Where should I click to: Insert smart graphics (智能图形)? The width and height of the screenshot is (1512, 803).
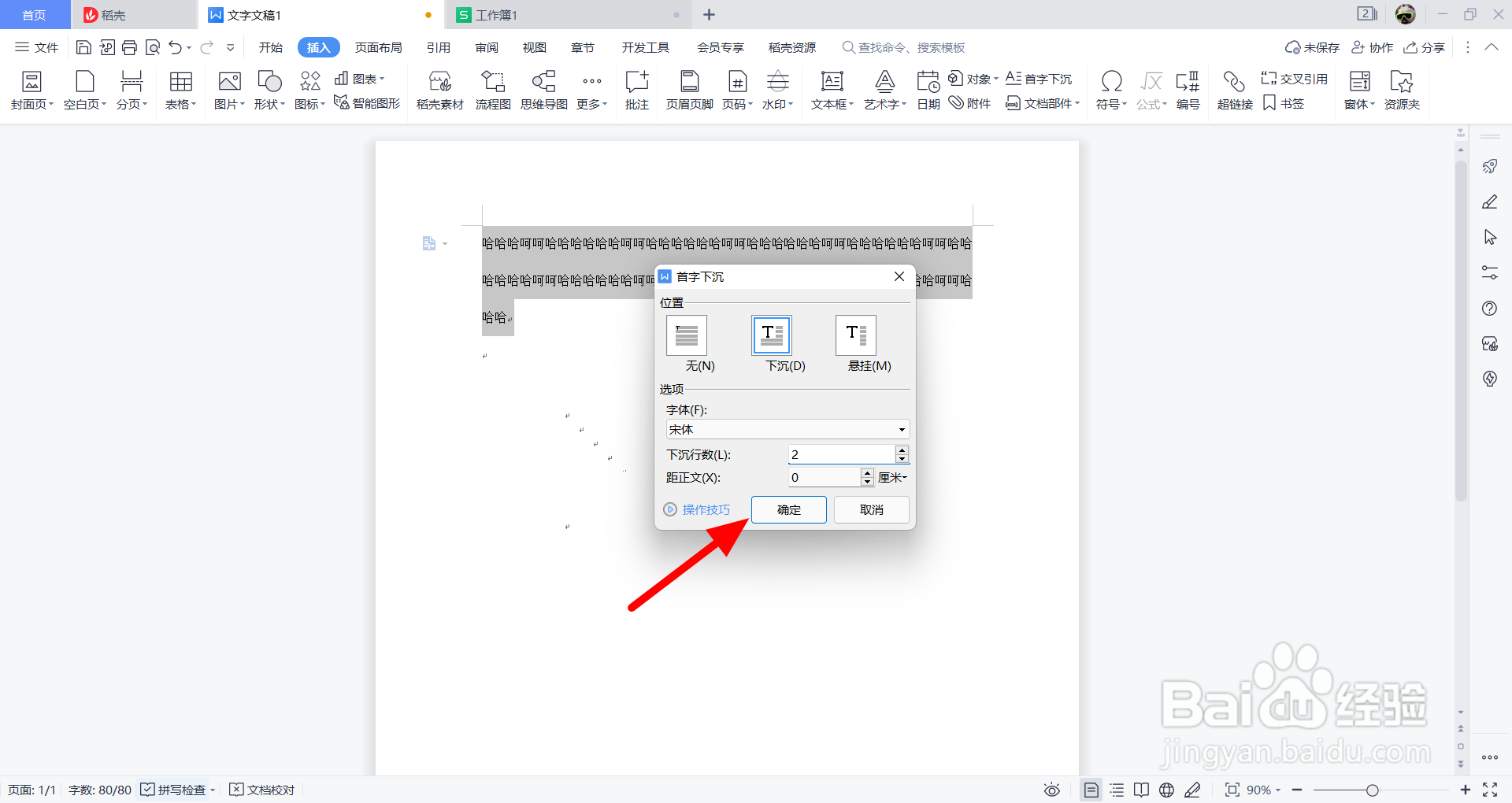[367, 103]
